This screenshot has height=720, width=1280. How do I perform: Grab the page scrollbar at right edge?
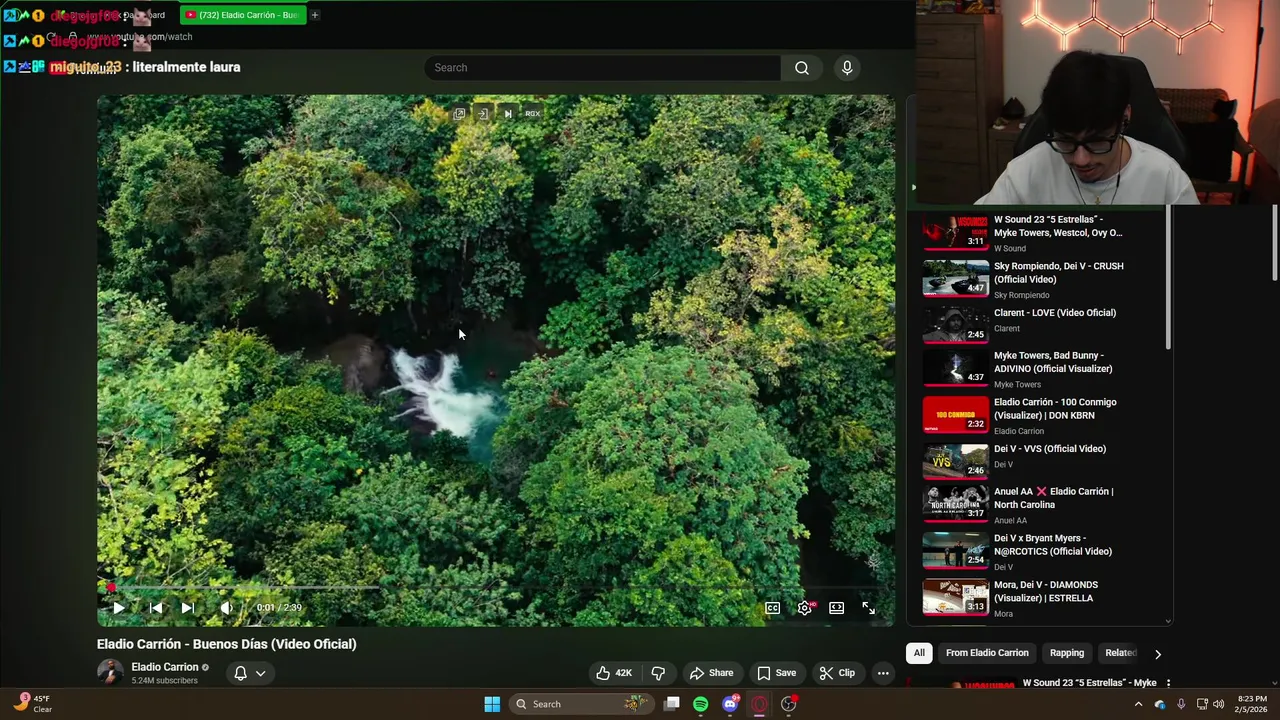click(1275, 243)
